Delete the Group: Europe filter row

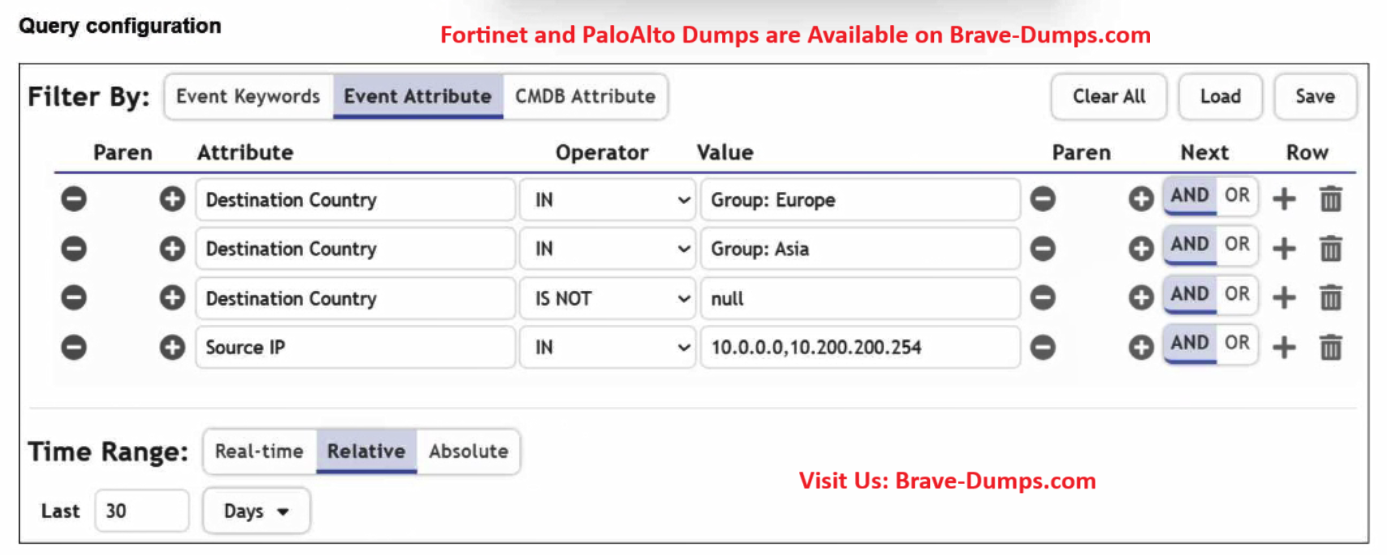(x=1330, y=200)
